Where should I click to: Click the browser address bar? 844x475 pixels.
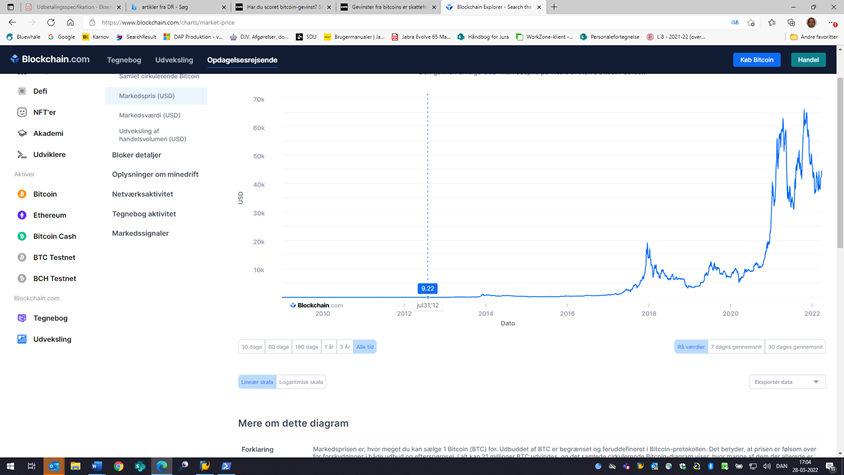pyautogui.click(x=400, y=22)
